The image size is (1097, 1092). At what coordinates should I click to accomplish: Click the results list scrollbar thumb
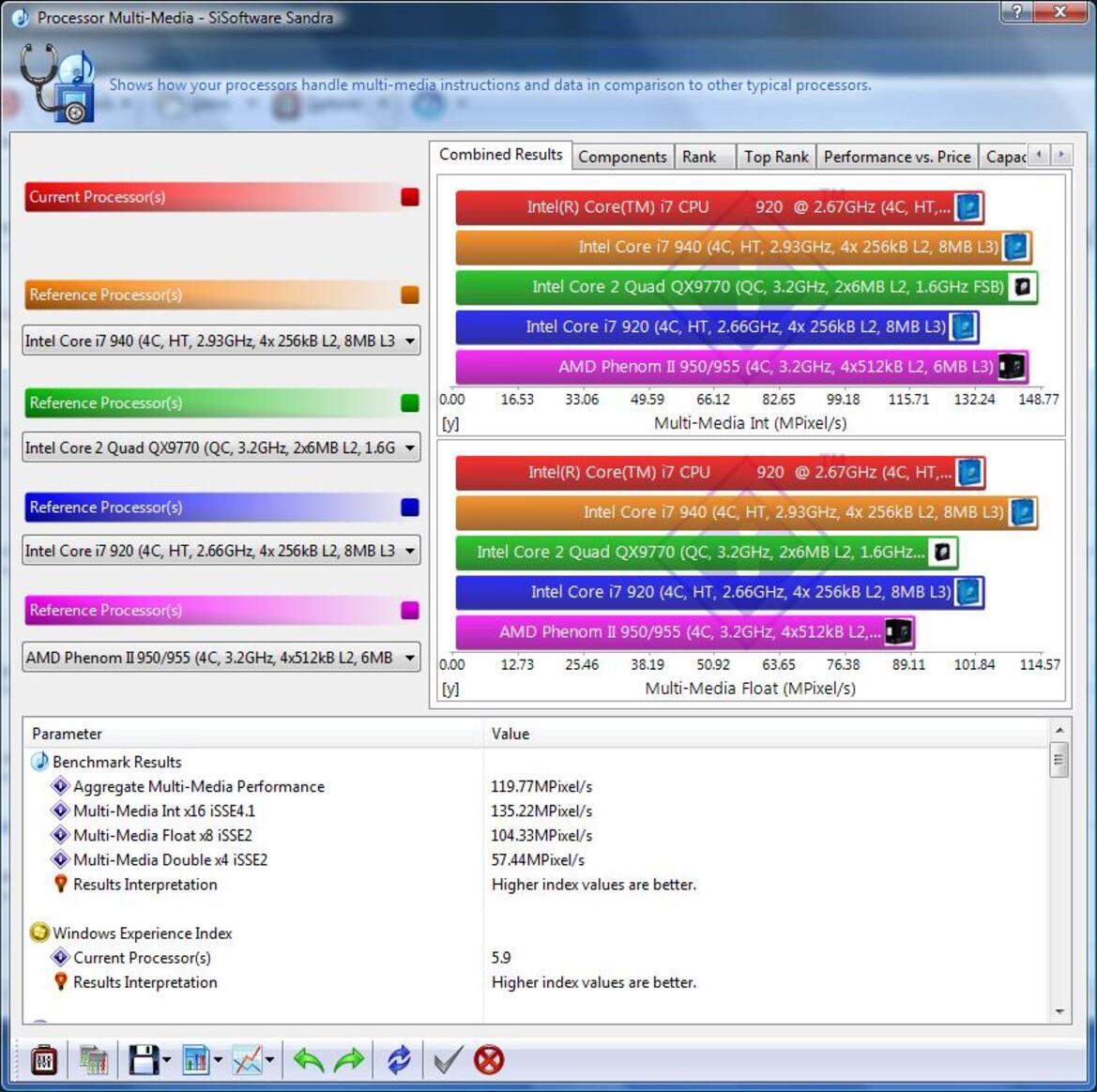[x=1059, y=761]
